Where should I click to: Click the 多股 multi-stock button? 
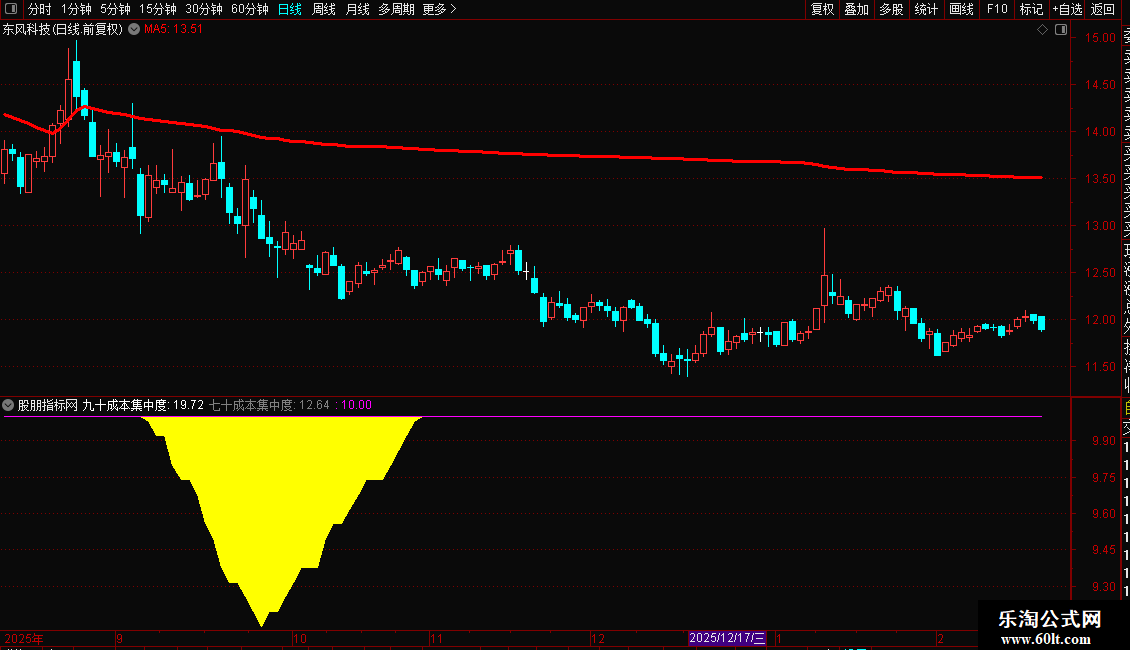coord(891,9)
